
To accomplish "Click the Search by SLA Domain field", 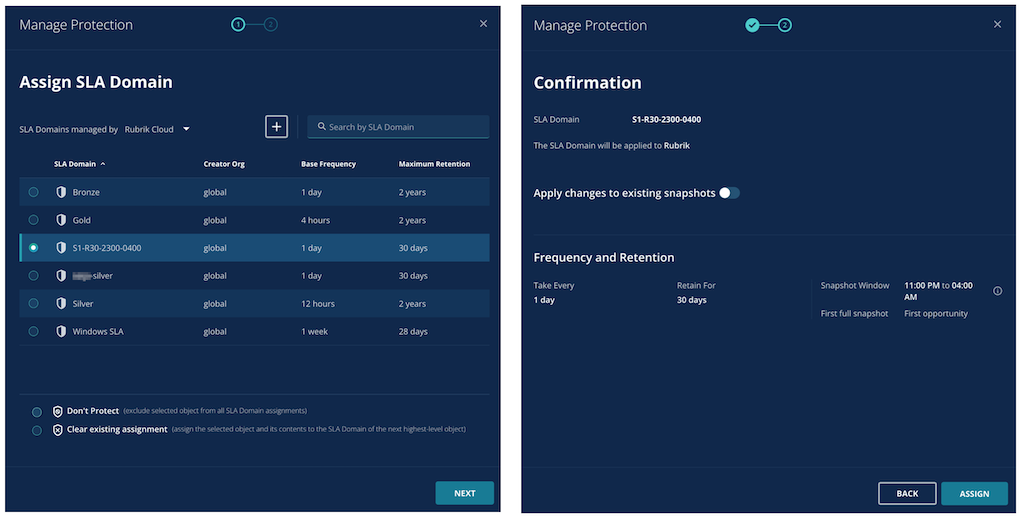I will coord(398,127).
